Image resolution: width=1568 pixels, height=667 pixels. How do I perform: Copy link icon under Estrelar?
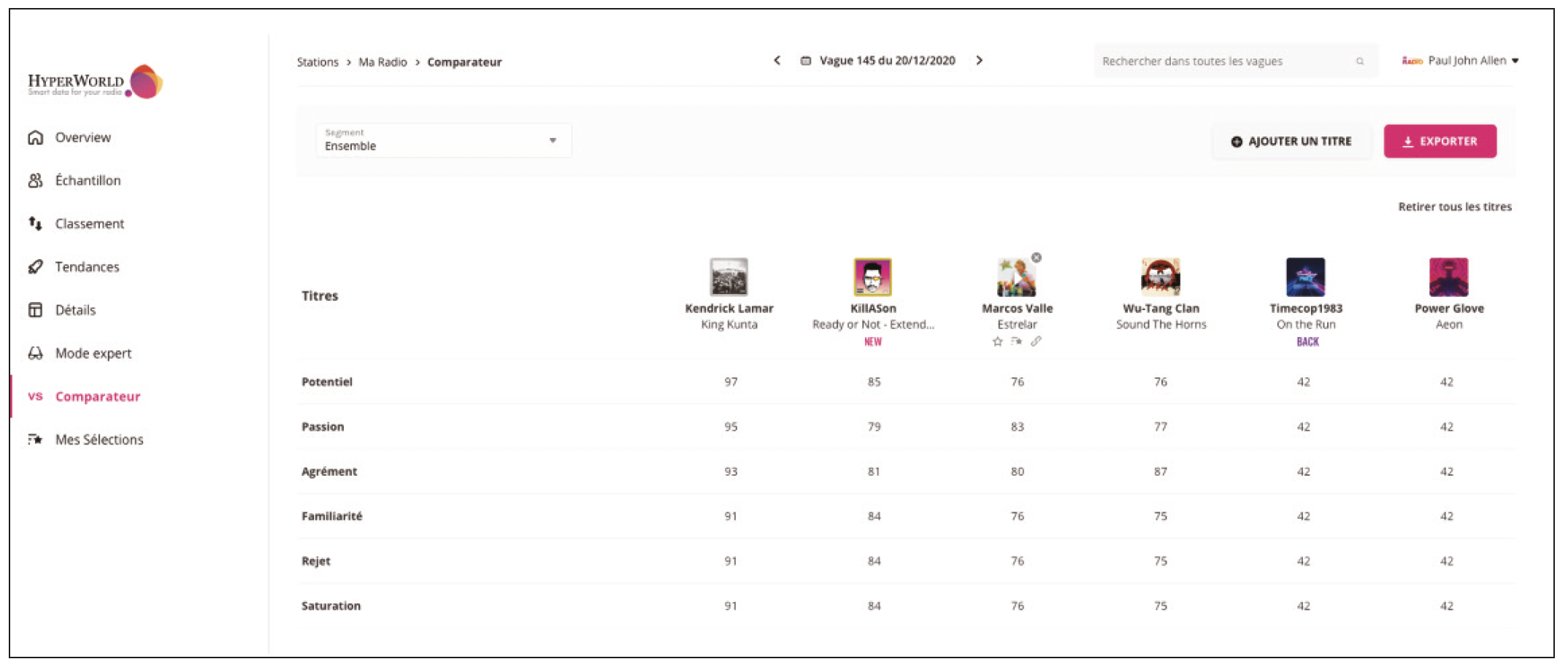click(1036, 342)
